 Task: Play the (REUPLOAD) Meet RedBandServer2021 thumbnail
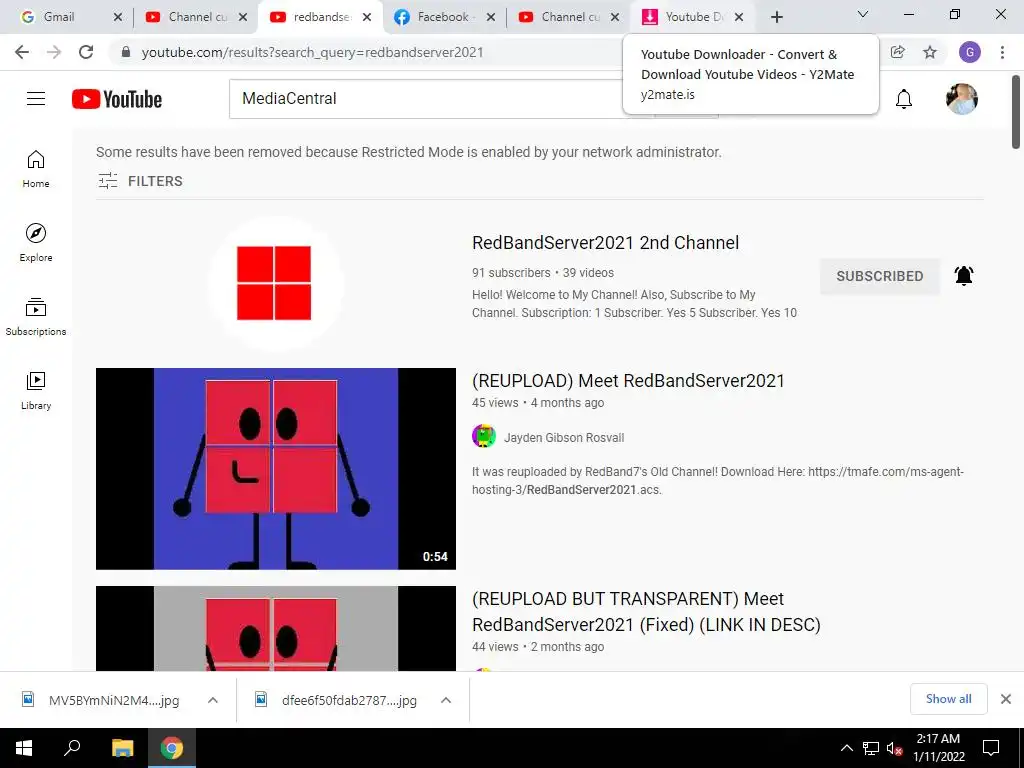point(276,469)
